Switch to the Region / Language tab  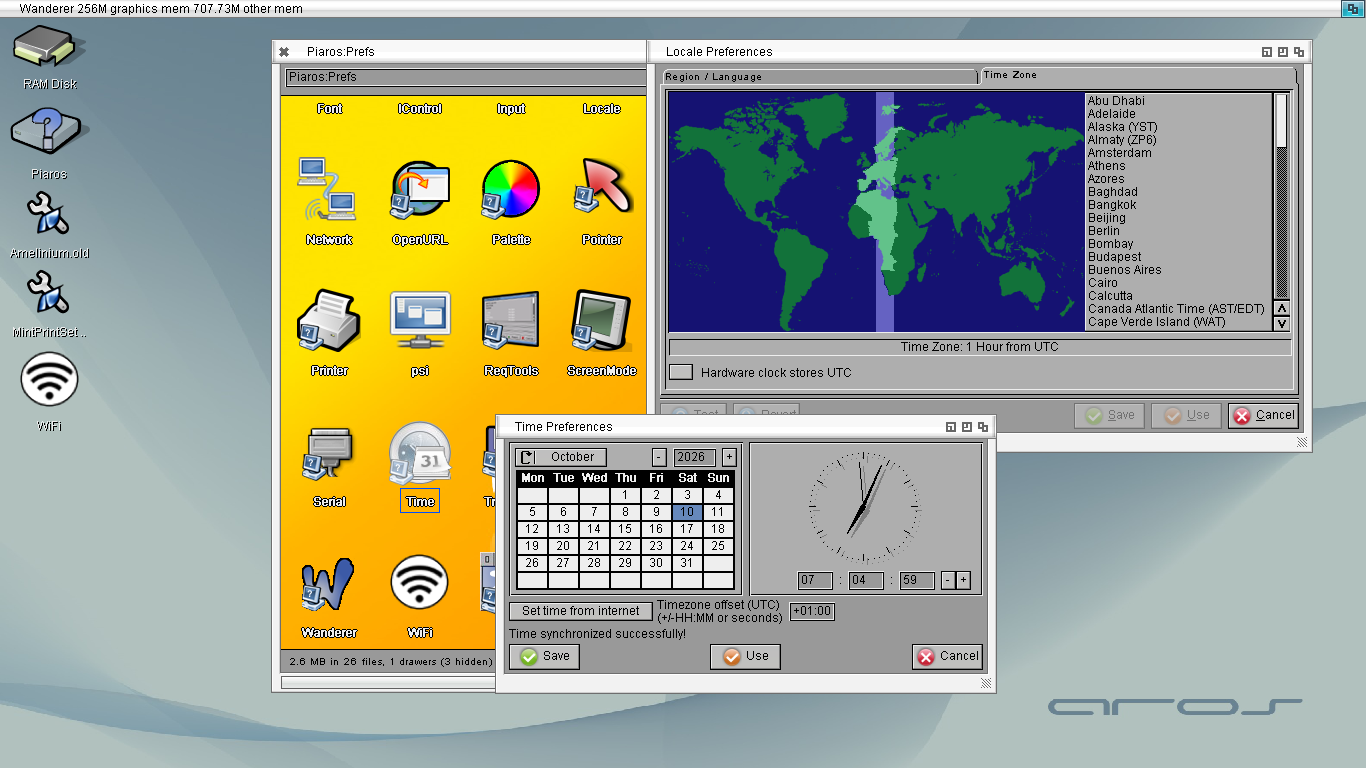pos(819,77)
